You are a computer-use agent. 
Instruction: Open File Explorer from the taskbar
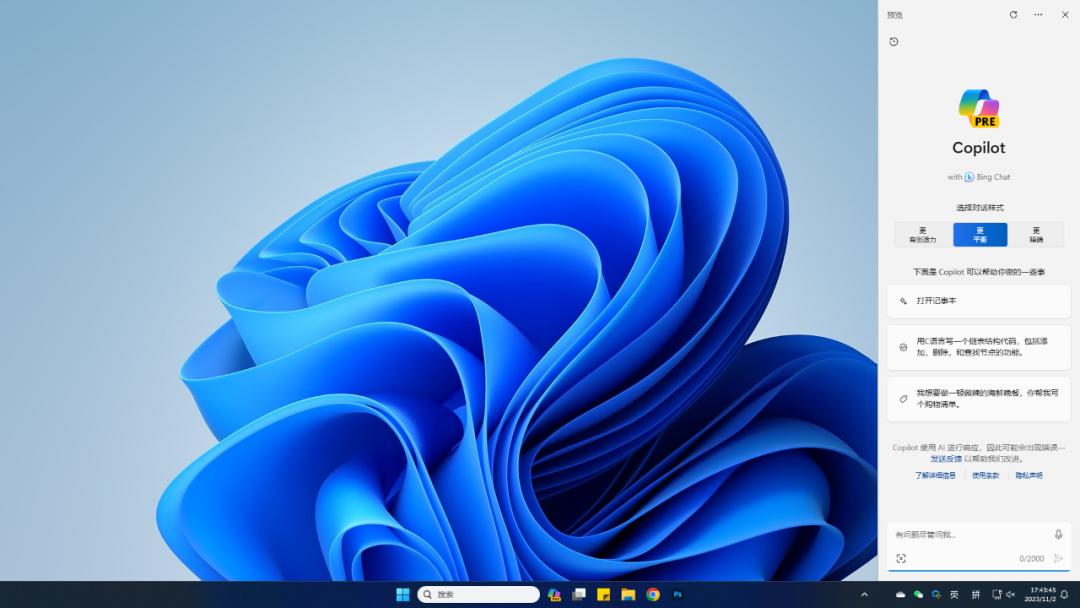click(628, 594)
